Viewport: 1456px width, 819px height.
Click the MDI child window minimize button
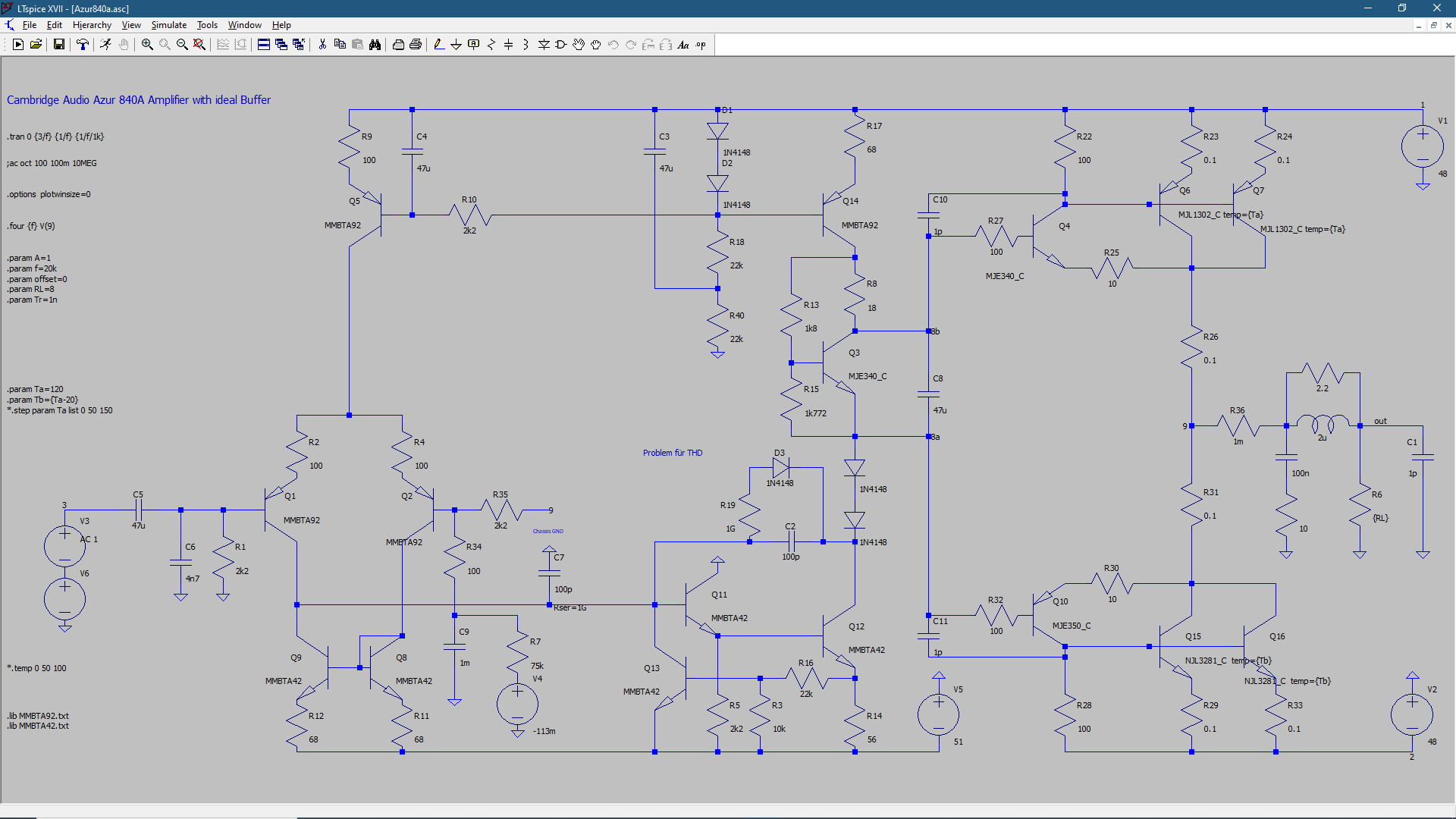(1418, 25)
